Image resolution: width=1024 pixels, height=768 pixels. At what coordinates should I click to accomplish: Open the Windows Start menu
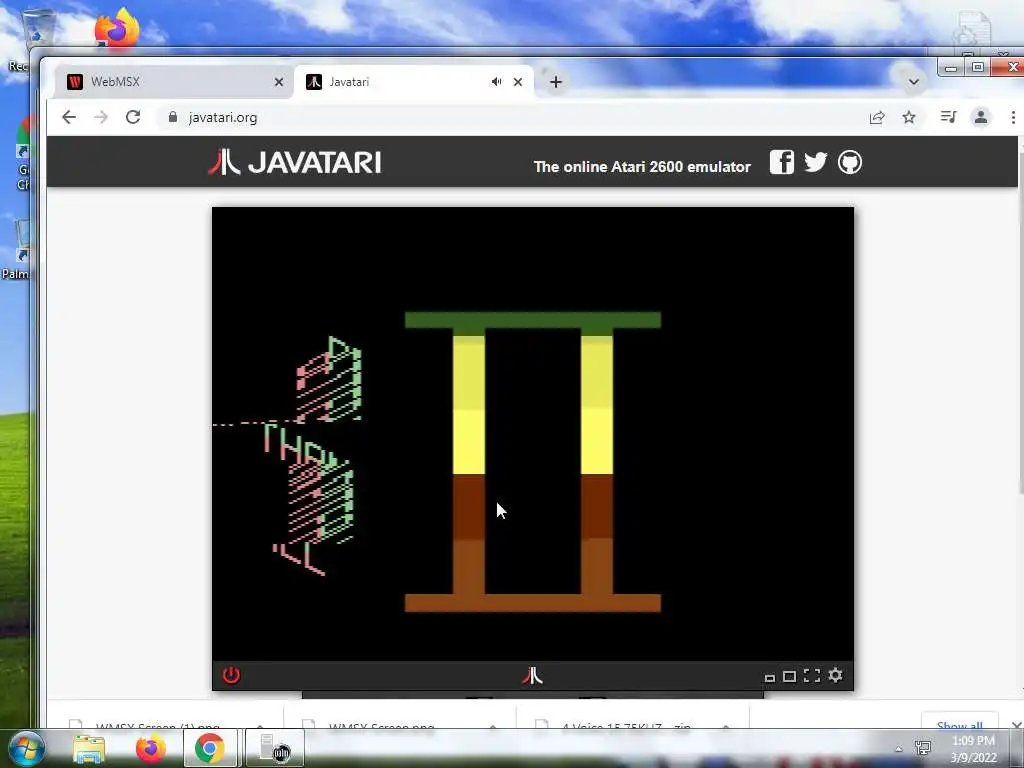(x=26, y=748)
